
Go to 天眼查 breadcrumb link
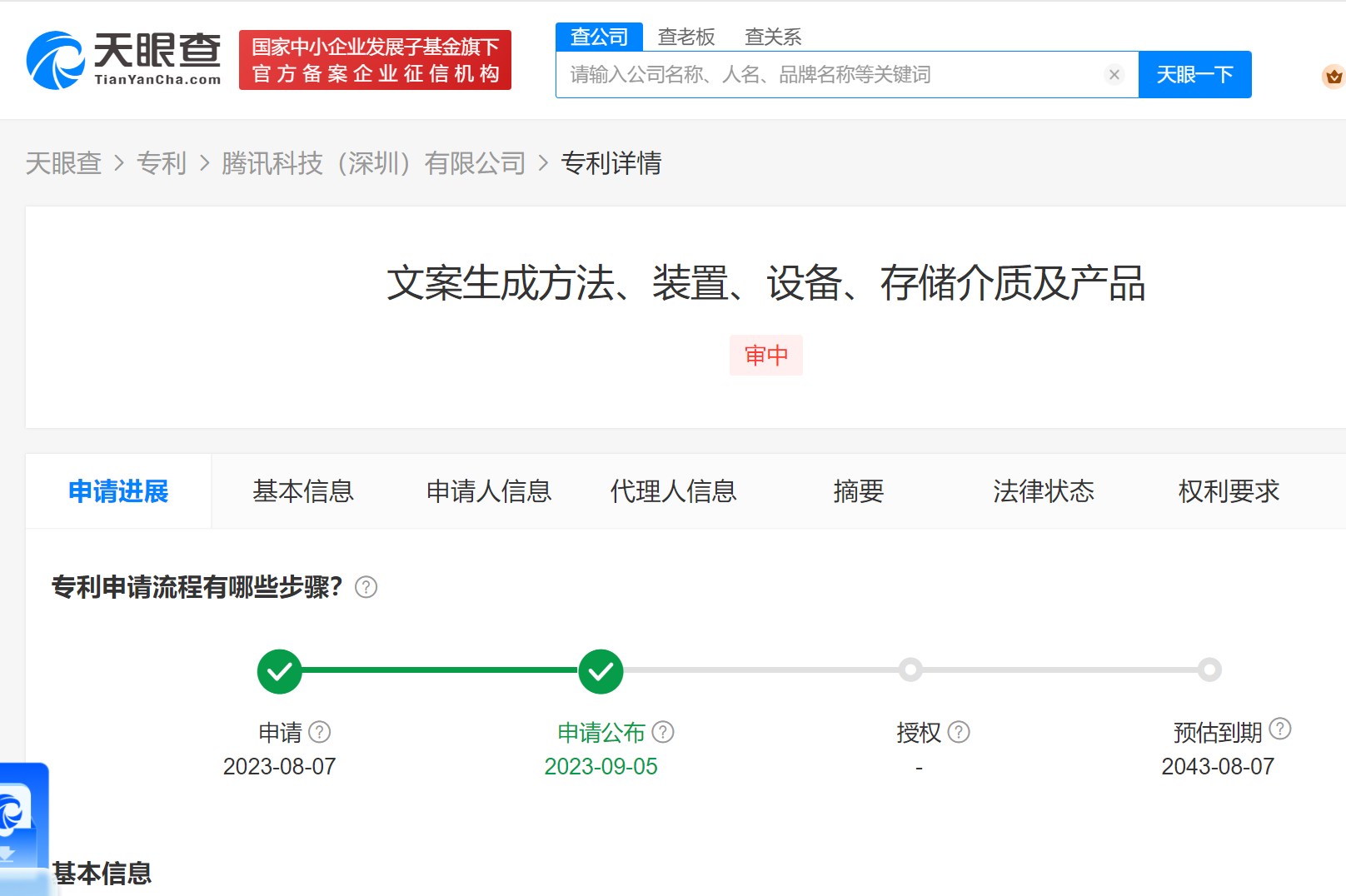(x=63, y=163)
